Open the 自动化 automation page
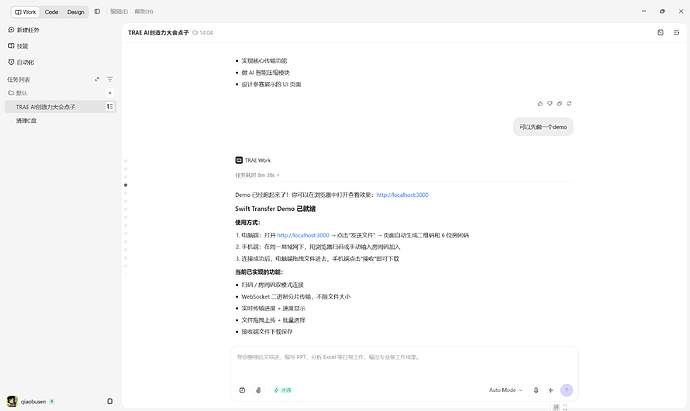The width and height of the screenshot is (690, 411). [21, 62]
